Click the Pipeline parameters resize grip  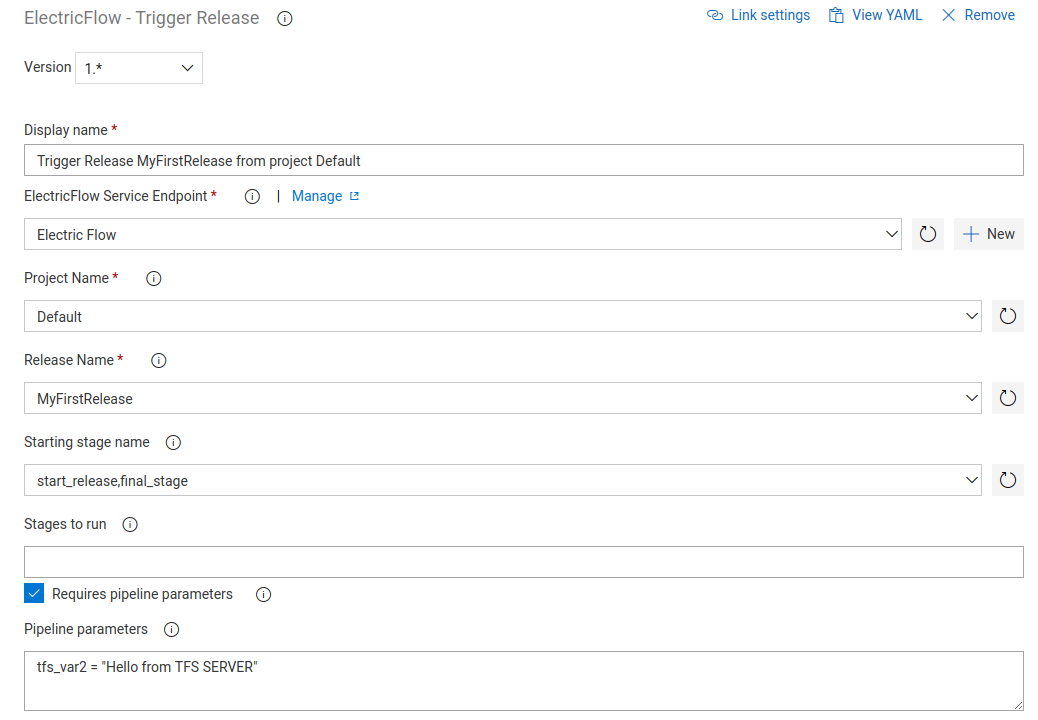tap(1018, 705)
